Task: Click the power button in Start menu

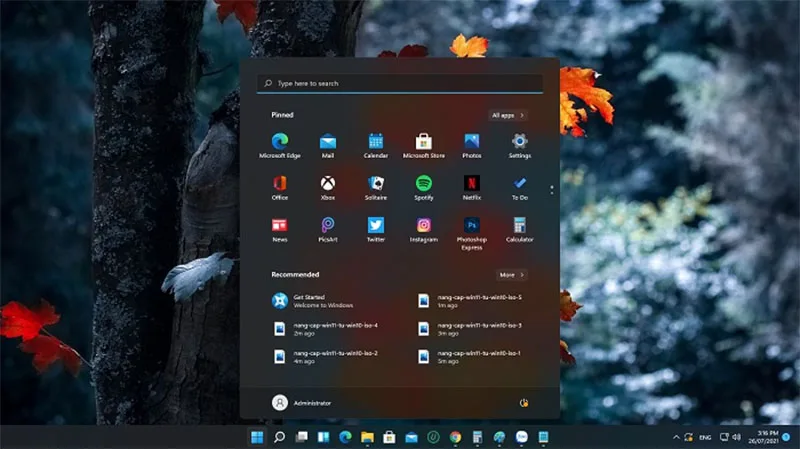Action: [523, 403]
